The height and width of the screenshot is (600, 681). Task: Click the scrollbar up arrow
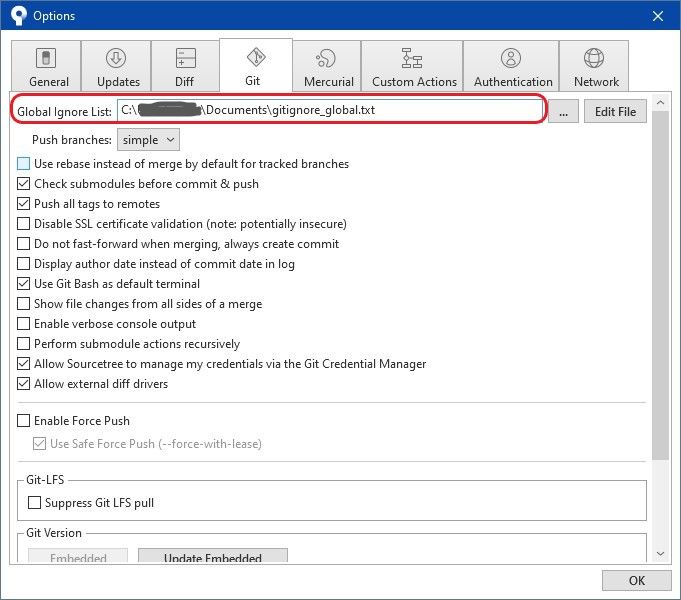(x=661, y=103)
